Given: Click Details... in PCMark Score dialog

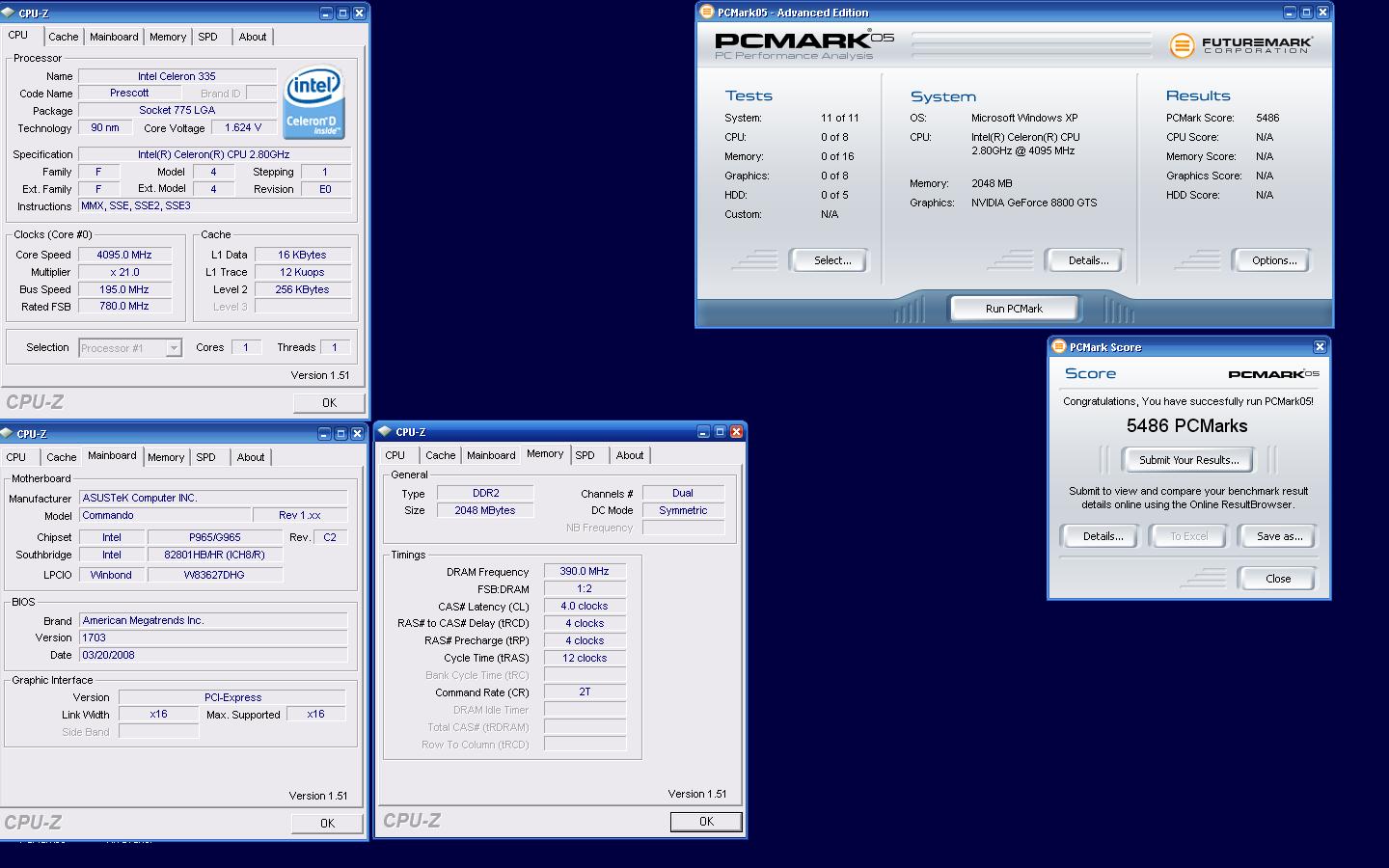Looking at the screenshot, I should (x=1102, y=536).
